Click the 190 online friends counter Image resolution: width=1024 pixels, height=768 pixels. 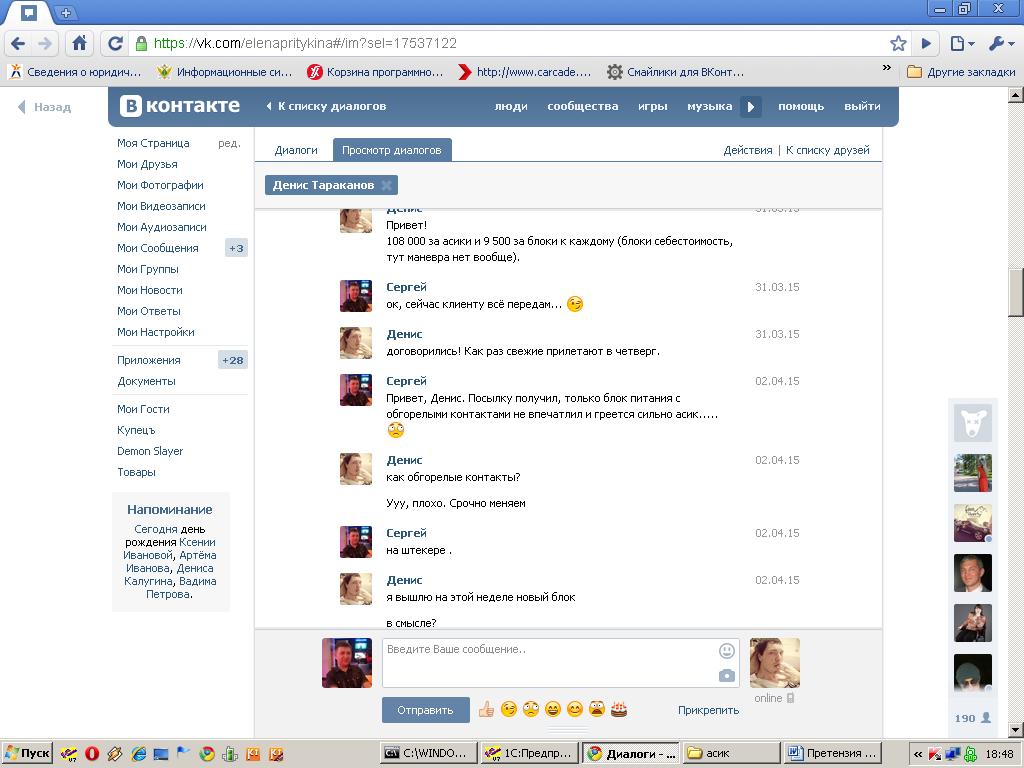coord(972,718)
